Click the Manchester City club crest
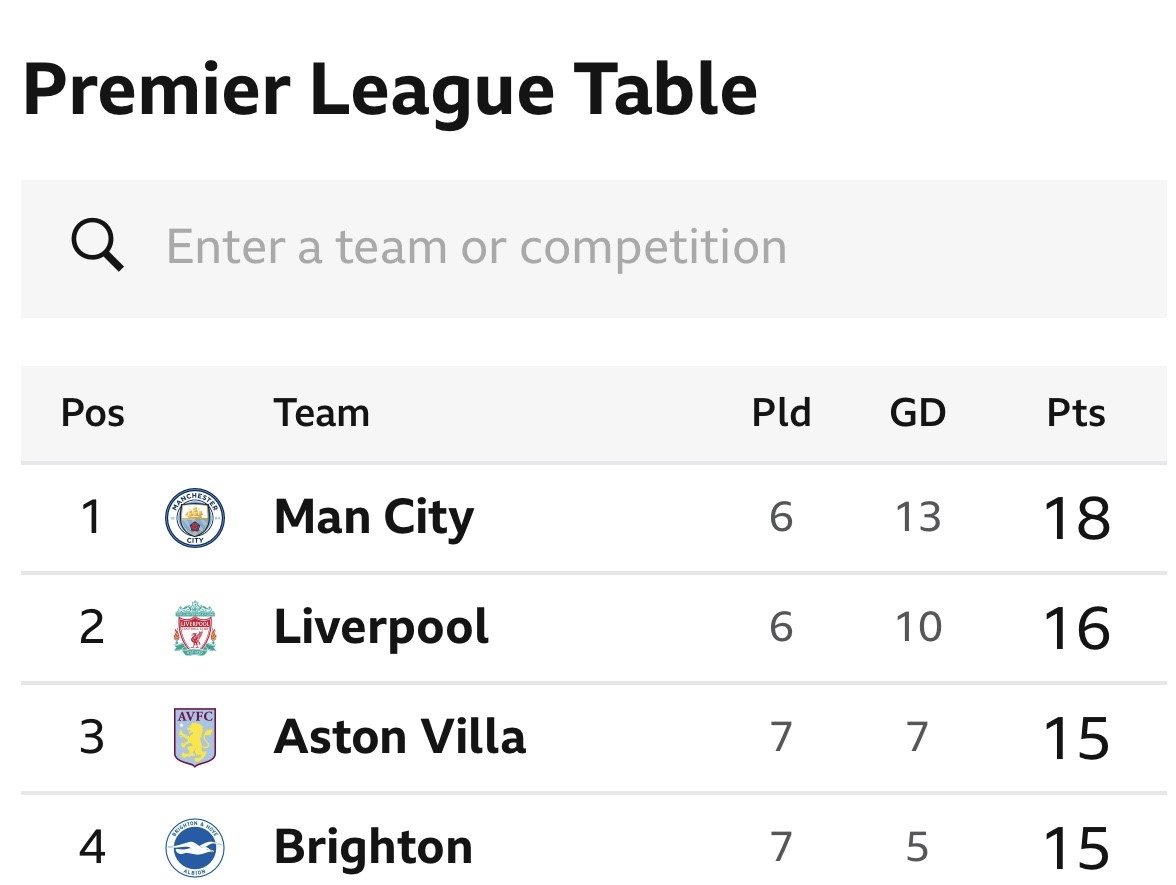 pos(194,518)
